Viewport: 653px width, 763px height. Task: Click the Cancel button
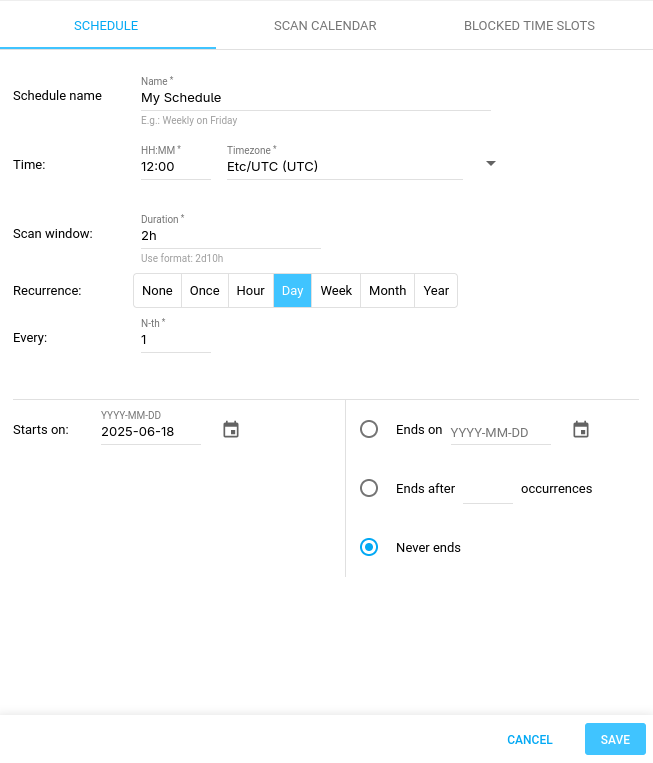529,740
